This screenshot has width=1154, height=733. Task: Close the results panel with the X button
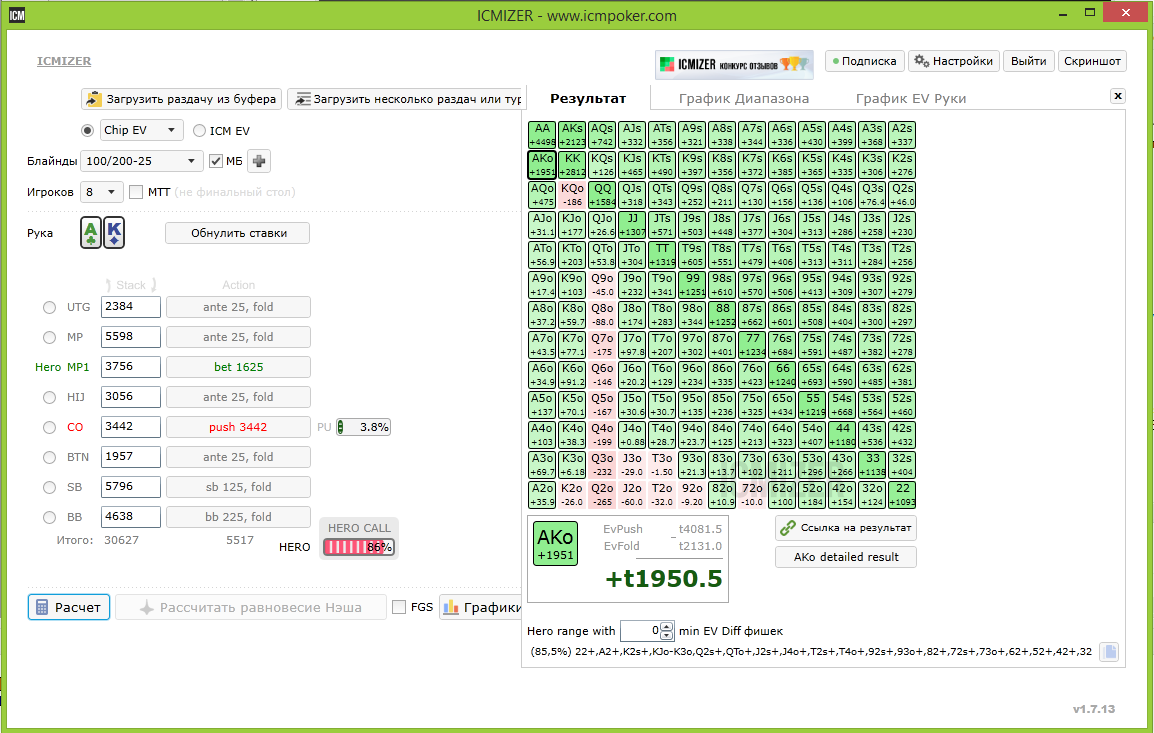[x=1117, y=96]
